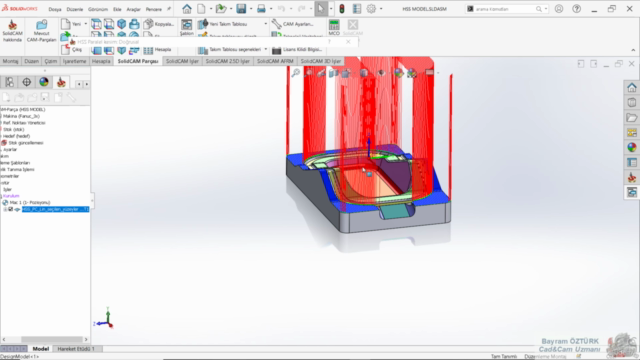Click the Edit Appearance sphere in viewport toolbar

coord(398,73)
